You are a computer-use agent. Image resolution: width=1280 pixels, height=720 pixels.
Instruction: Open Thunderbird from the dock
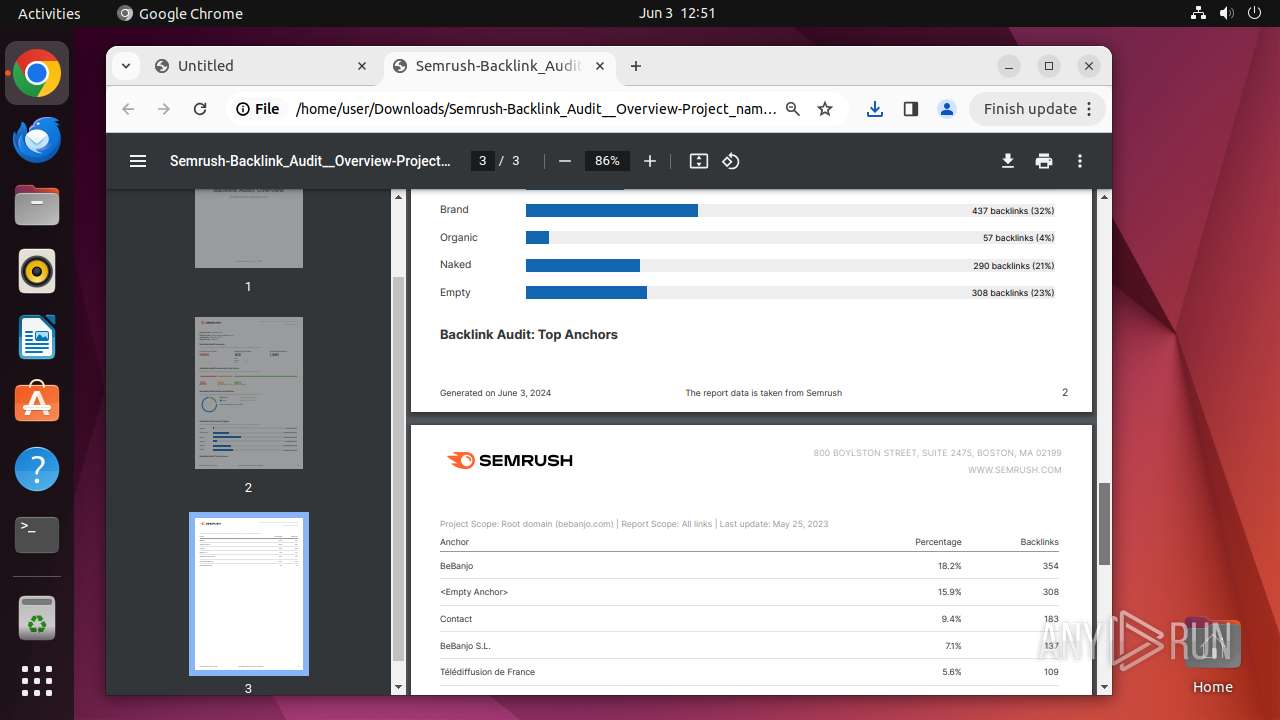click(x=37, y=140)
